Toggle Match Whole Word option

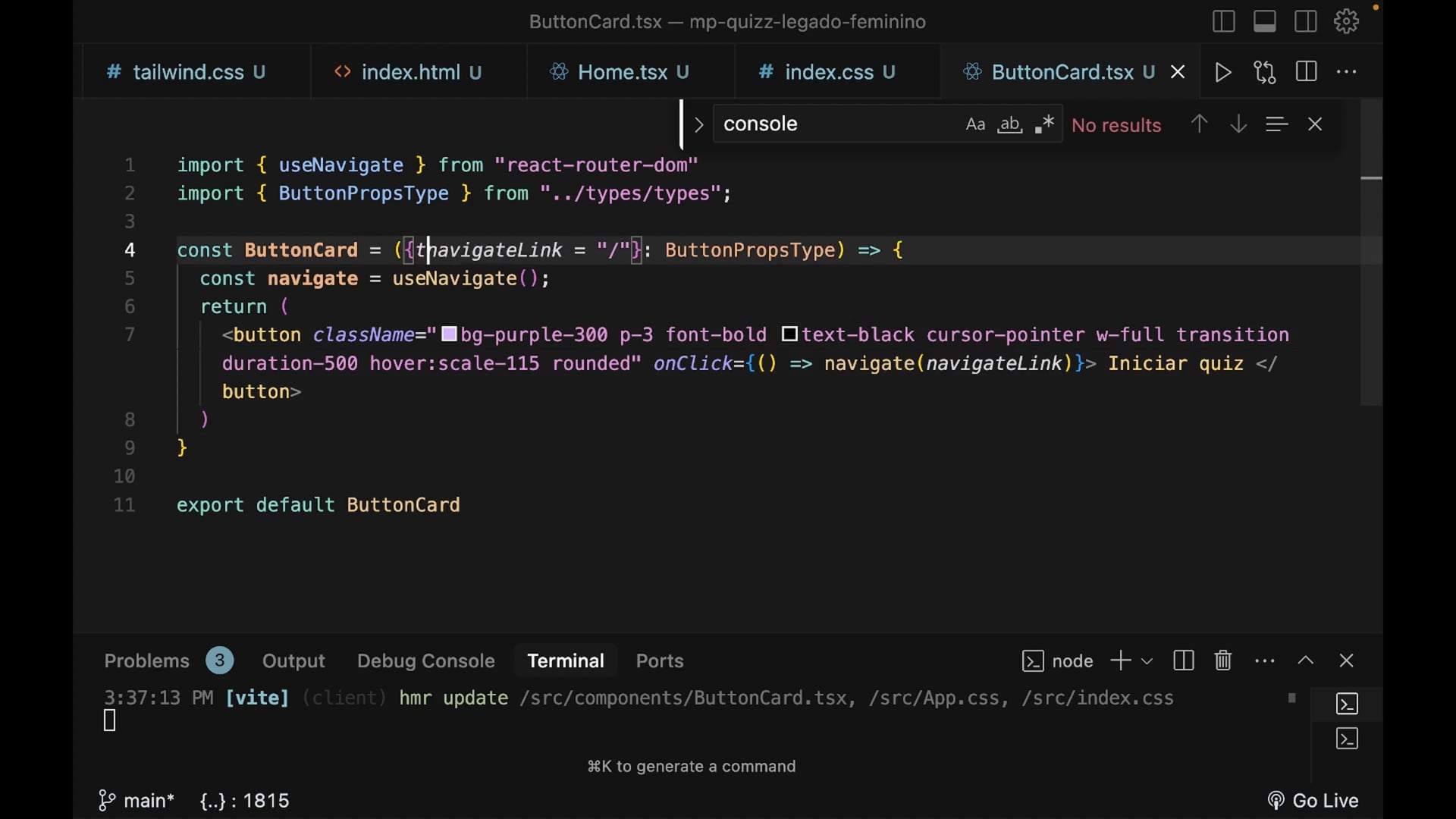point(1009,124)
